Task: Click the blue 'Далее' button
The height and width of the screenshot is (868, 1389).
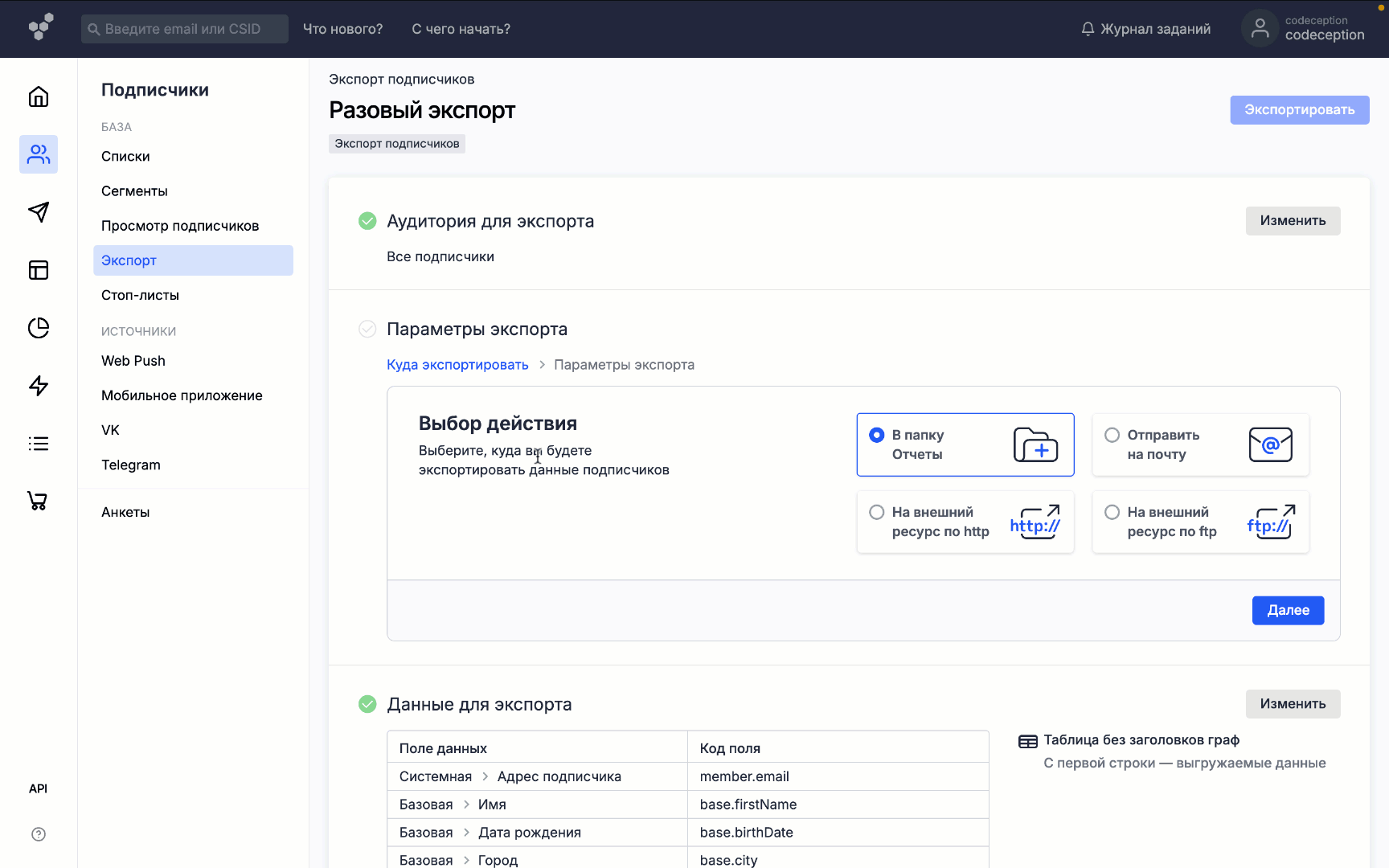Action: coord(1288,610)
